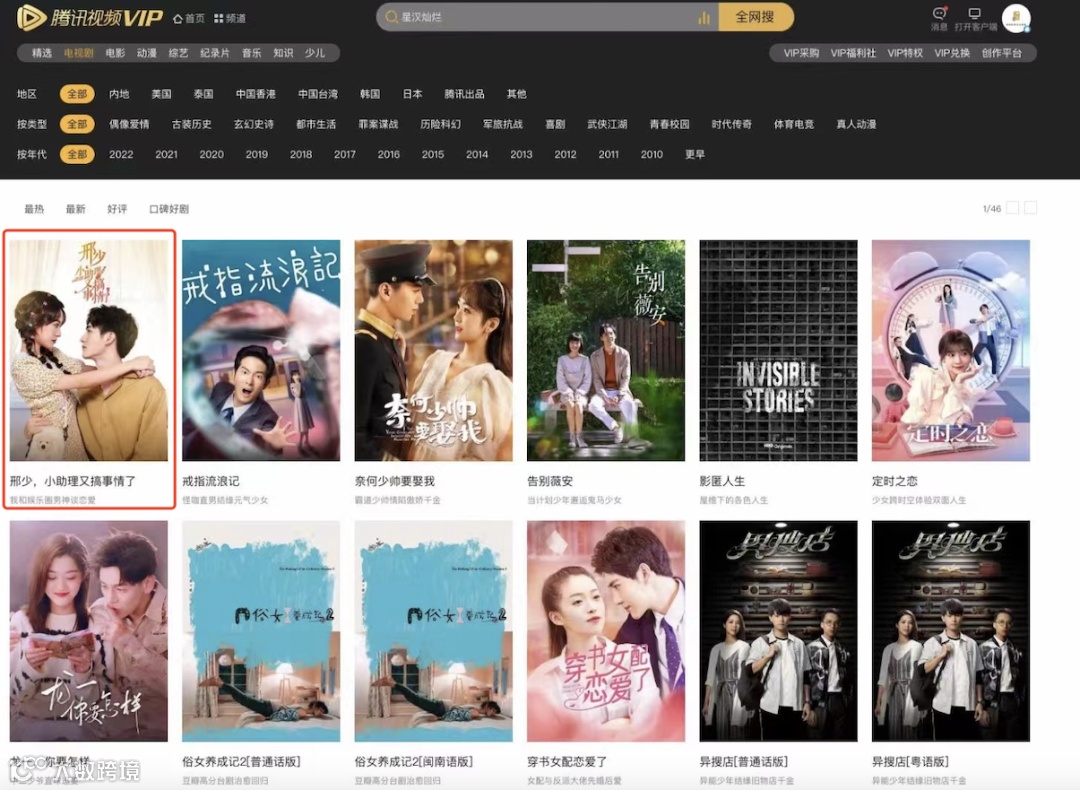Open poster for 异搜店[粤语版]

coord(951,631)
